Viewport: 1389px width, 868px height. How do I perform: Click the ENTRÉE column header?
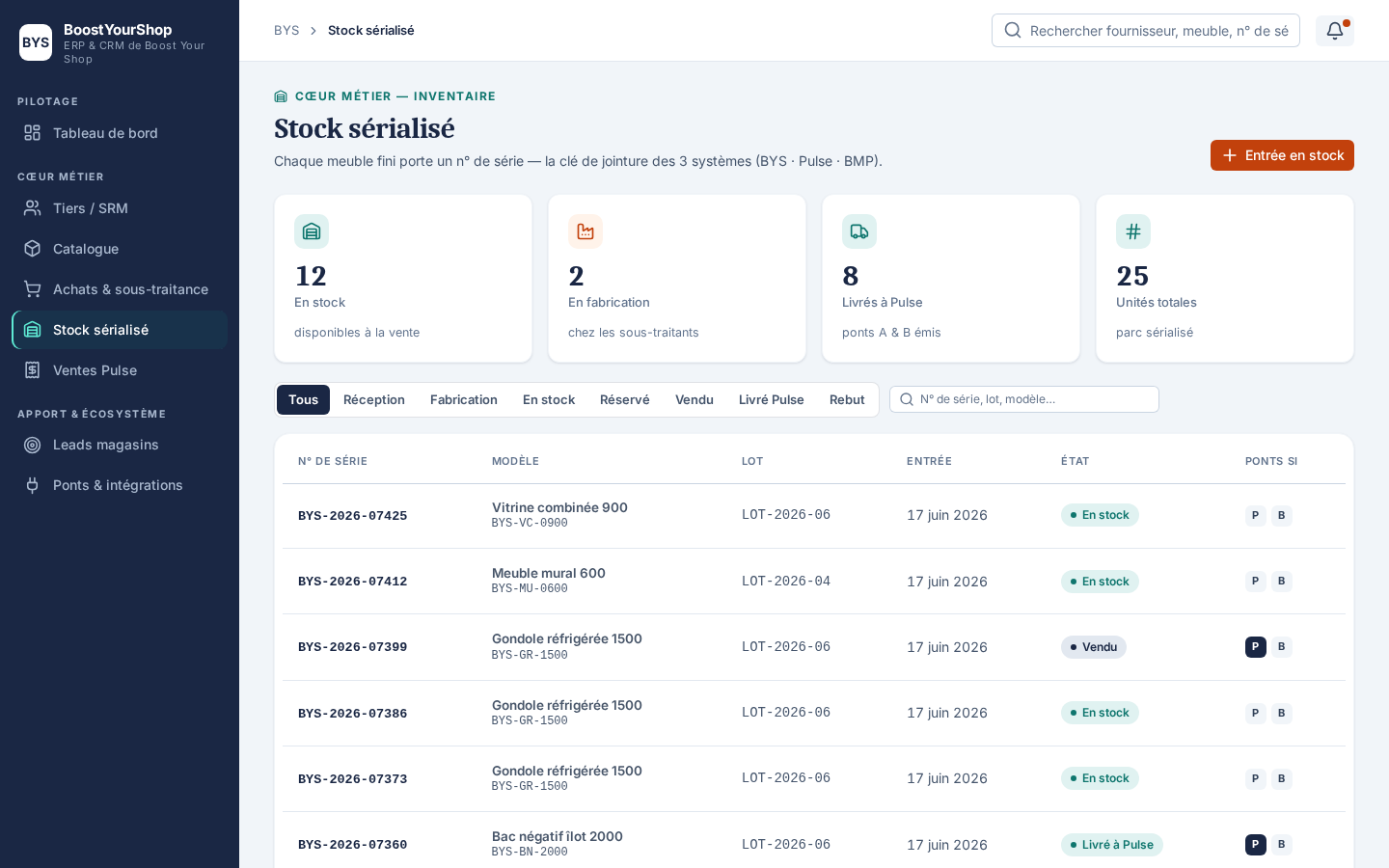929,461
